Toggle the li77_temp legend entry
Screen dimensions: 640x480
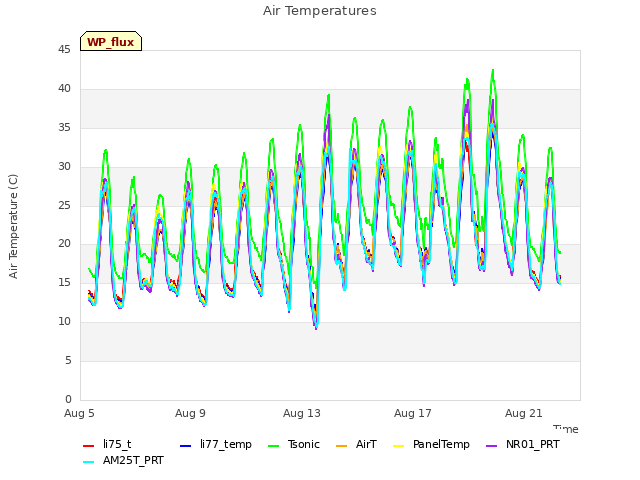click(216, 444)
